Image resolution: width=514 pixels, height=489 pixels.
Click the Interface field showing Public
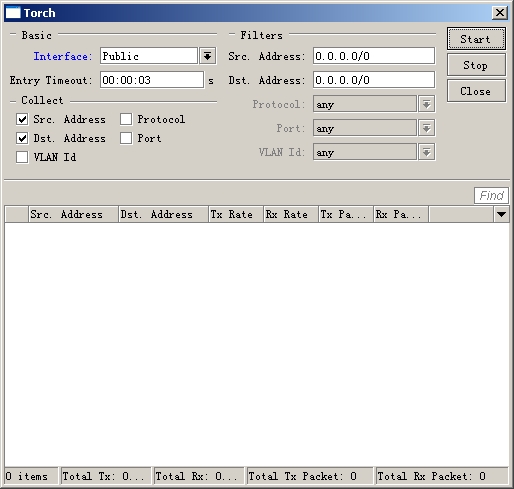point(149,56)
